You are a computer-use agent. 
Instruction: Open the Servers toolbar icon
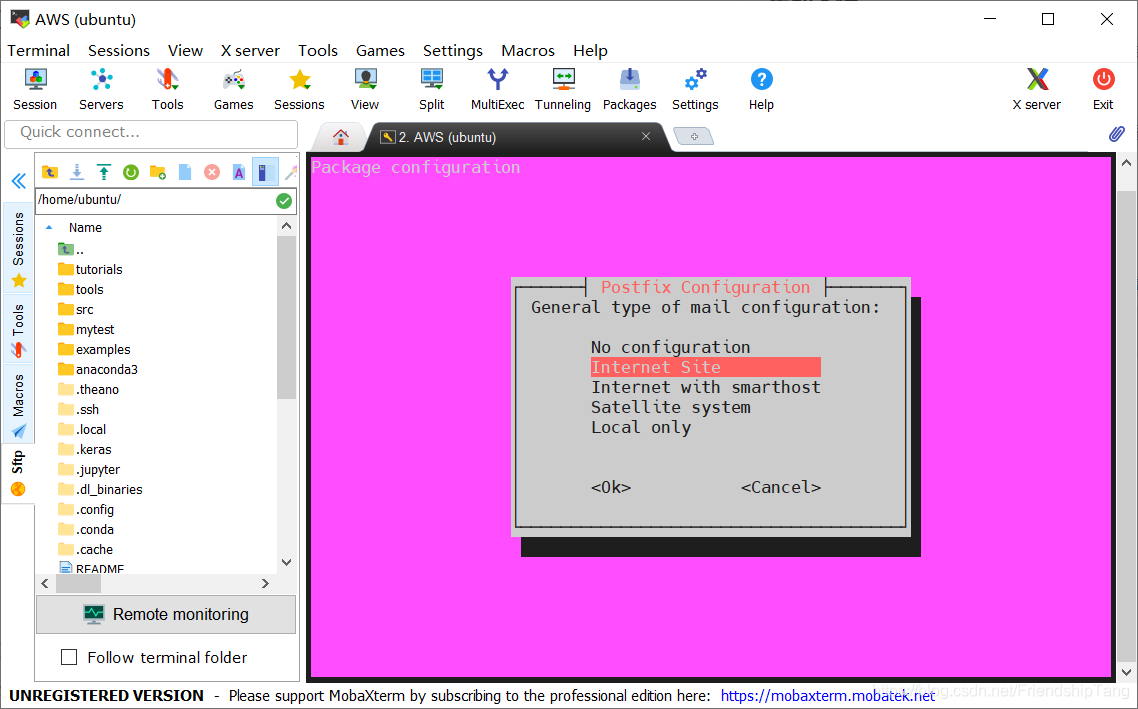(x=101, y=89)
